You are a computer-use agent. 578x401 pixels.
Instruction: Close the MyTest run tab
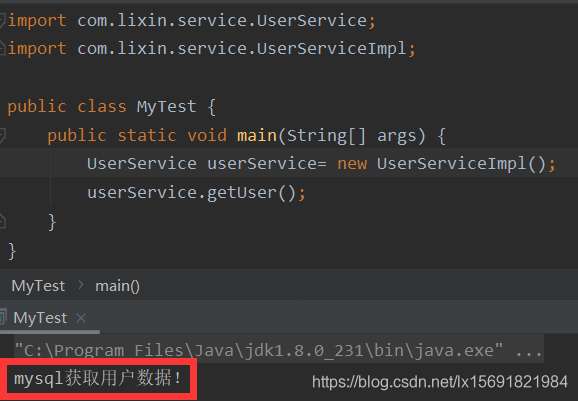coord(81,318)
